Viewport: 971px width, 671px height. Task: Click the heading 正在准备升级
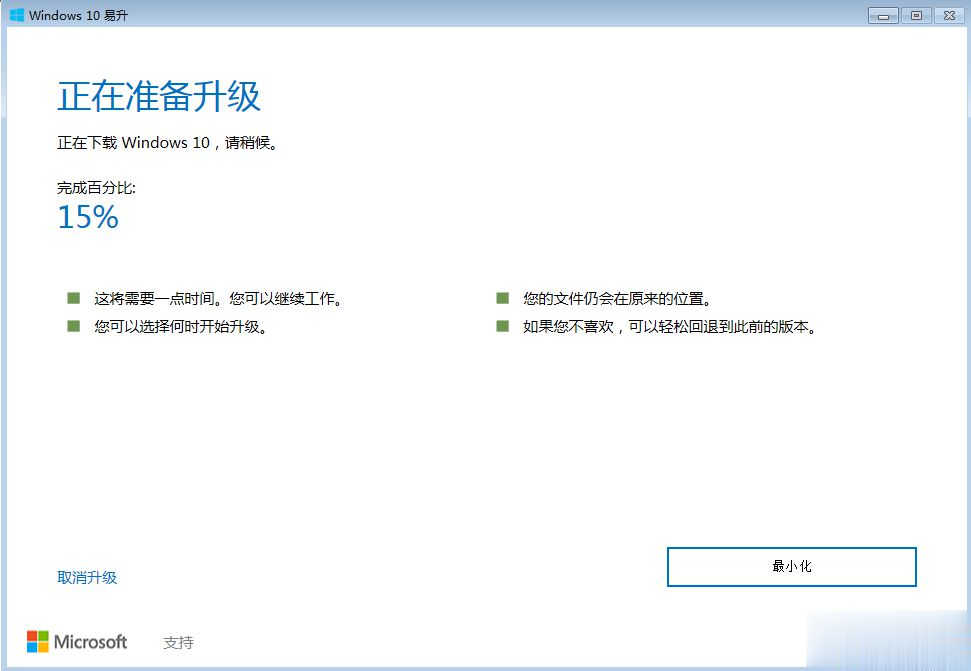pos(159,97)
